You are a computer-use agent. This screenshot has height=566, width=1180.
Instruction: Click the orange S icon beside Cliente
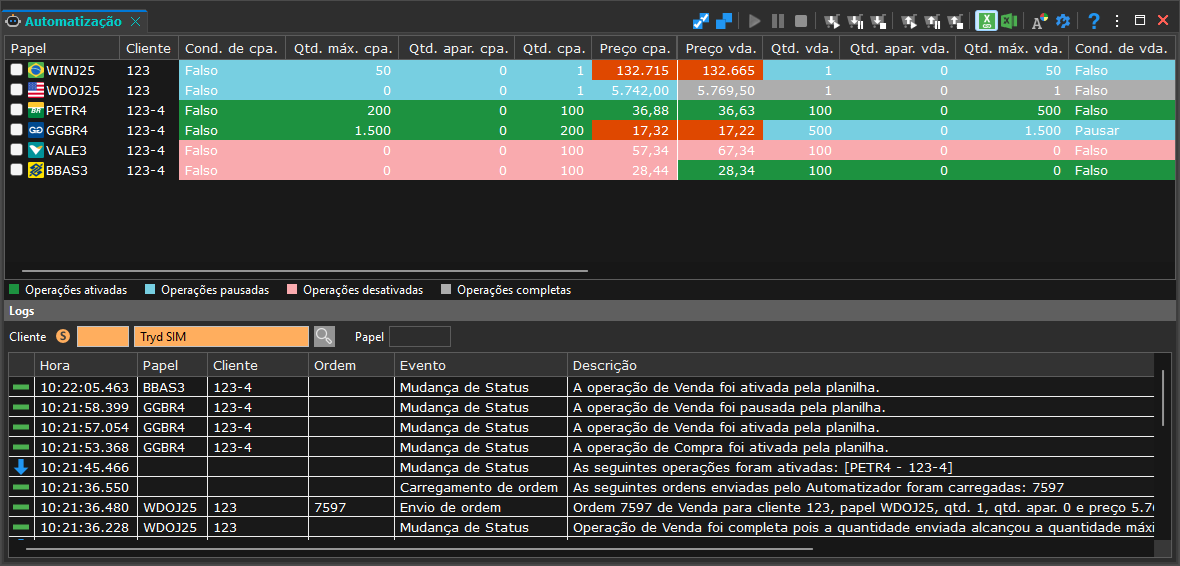[64, 336]
